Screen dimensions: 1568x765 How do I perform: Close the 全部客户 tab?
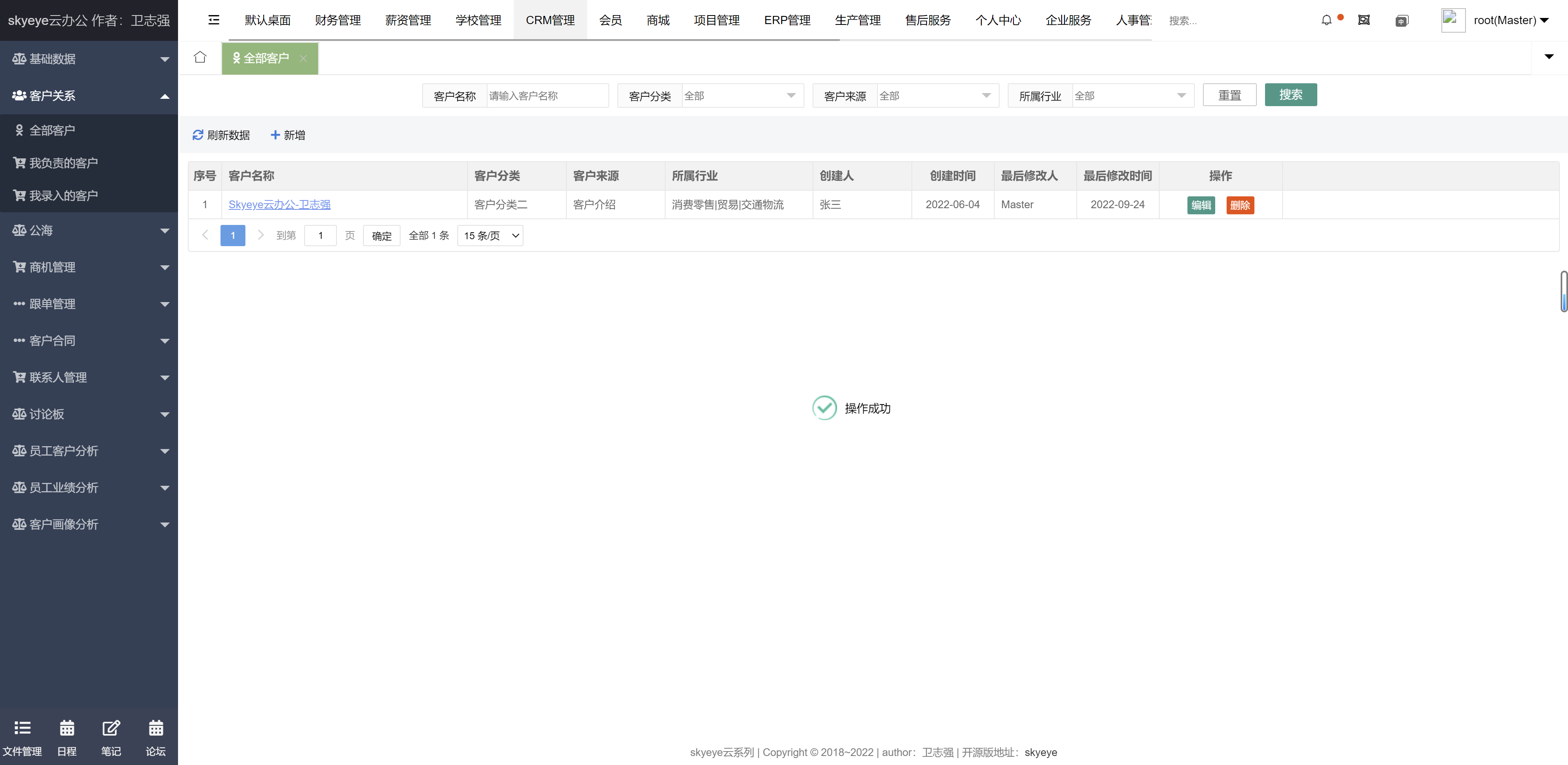303,58
